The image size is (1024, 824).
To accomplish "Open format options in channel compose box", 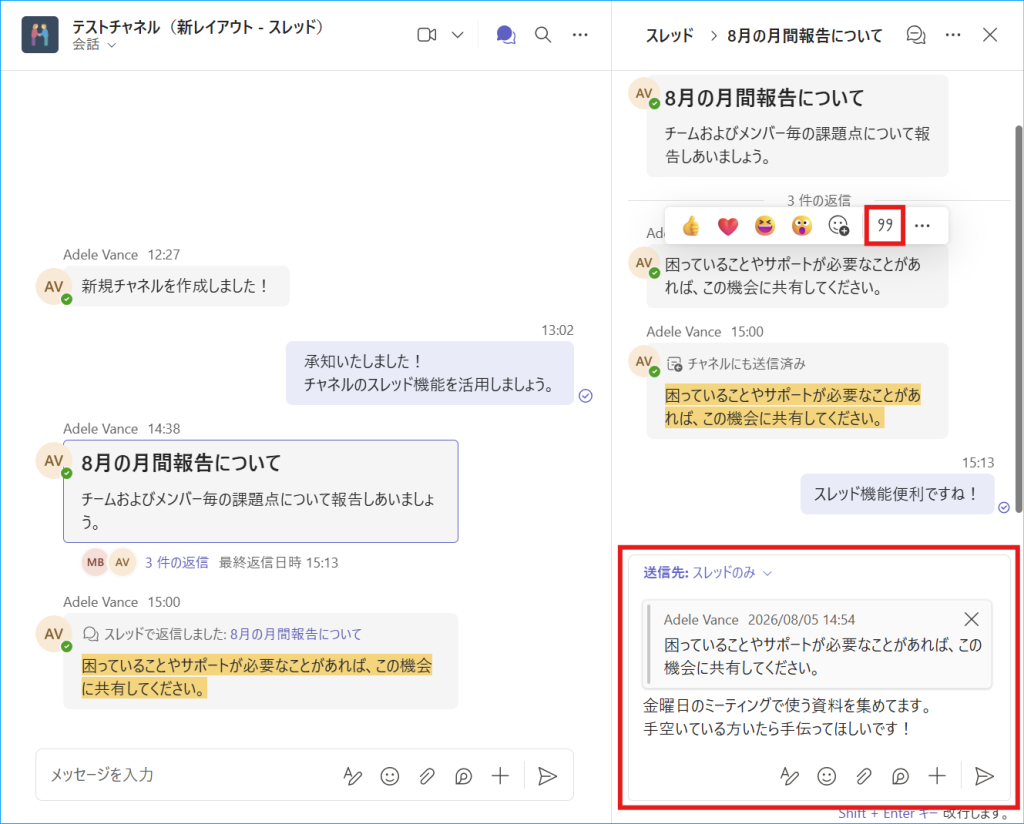I will (x=353, y=776).
